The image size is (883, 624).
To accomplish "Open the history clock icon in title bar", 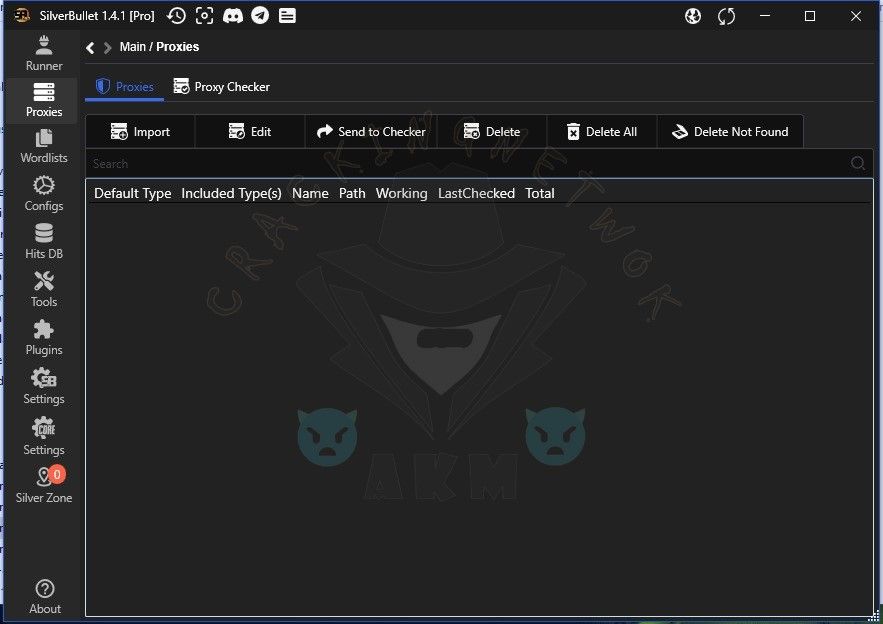I will point(176,16).
